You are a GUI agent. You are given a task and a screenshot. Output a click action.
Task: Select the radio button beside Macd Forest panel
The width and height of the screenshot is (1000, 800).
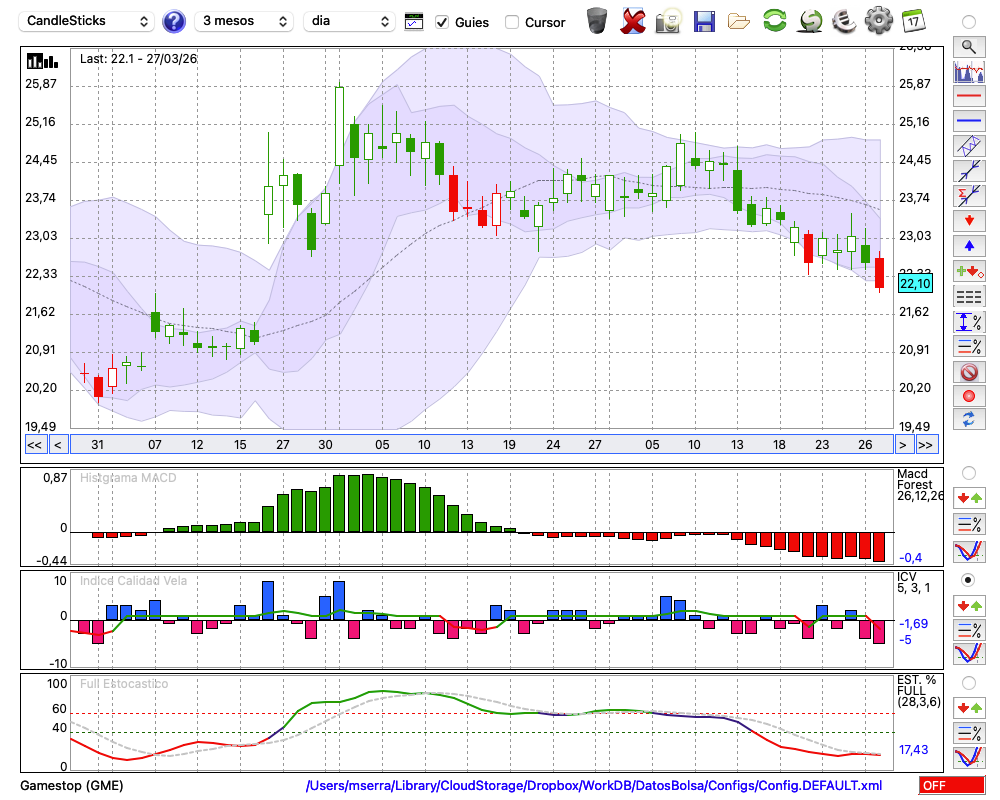(x=968, y=472)
